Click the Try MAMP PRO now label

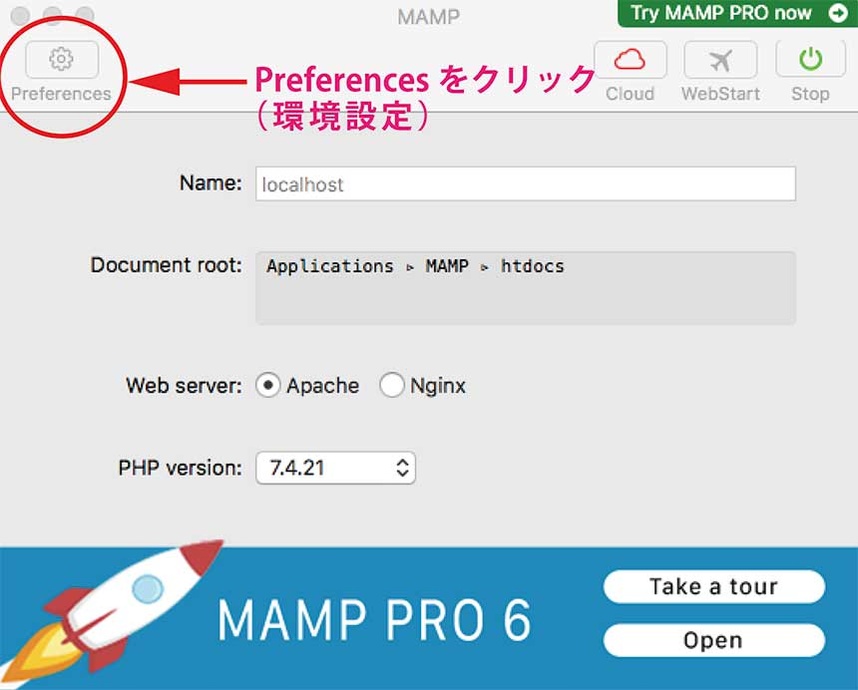720,13
